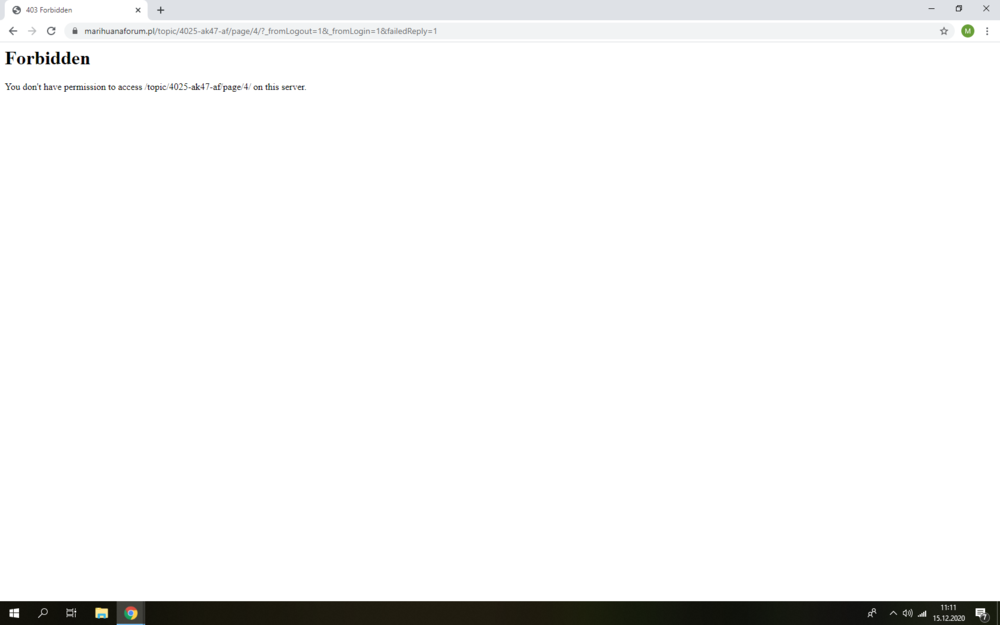This screenshot has width=1000, height=625.
Task: Expand hidden system tray icons
Action: click(x=893, y=613)
